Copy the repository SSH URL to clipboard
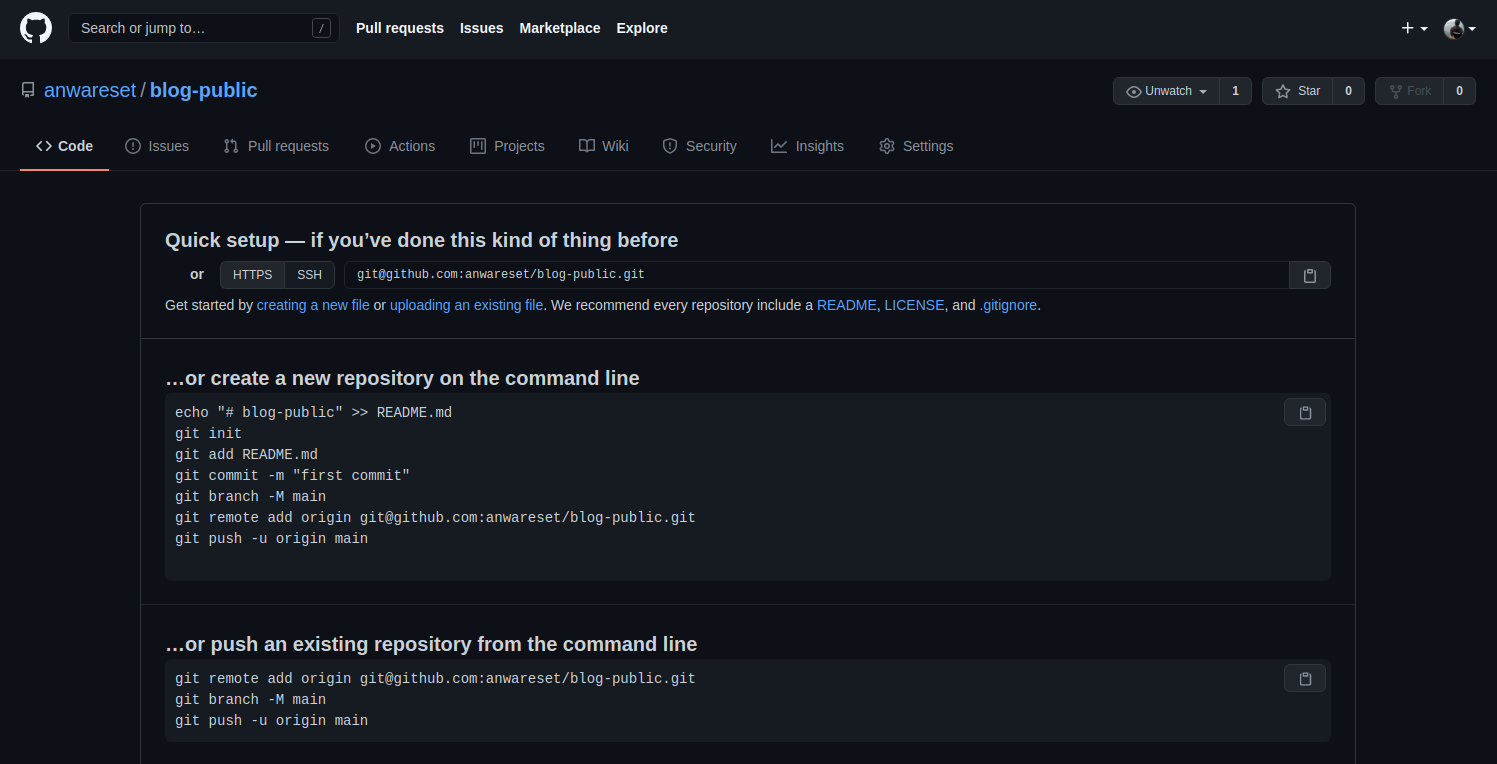 click(x=1309, y=275)
